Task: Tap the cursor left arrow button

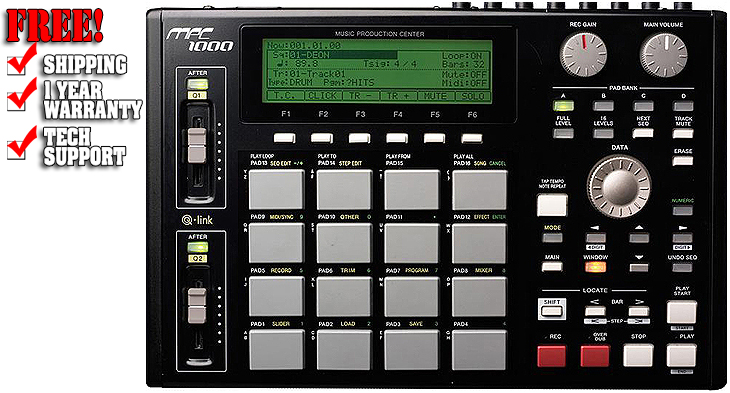Action: click(595, 238)
